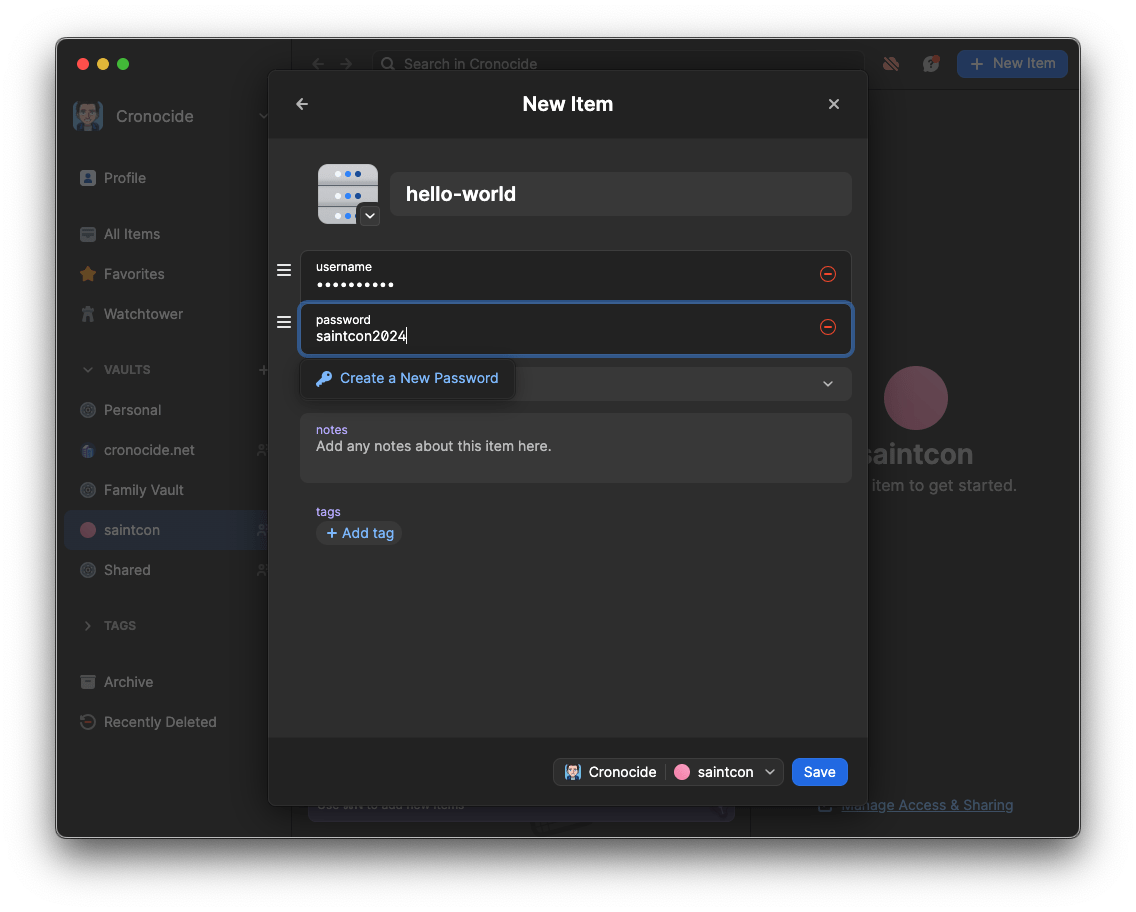Click the server item icon image
Screen dimensions: 1136x912
pyautogui.click(x=348, y=194)
